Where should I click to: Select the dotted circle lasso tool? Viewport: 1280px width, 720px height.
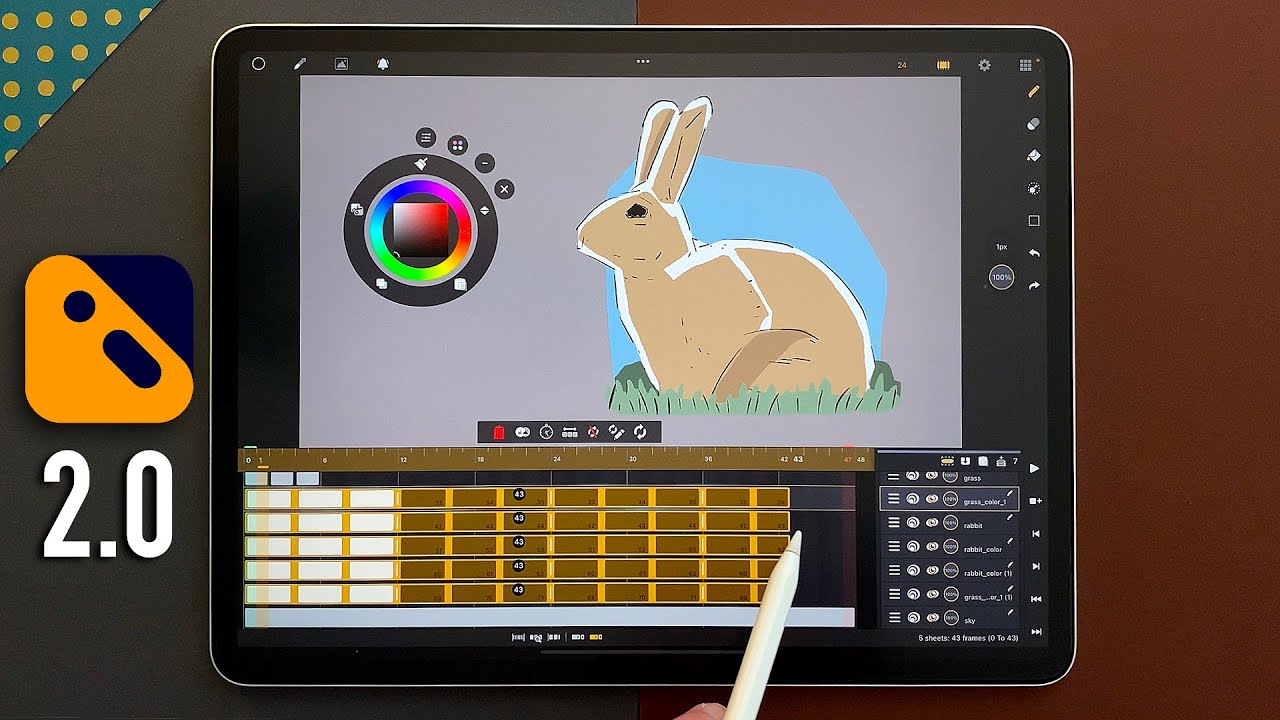click(x=1034, y=188)
